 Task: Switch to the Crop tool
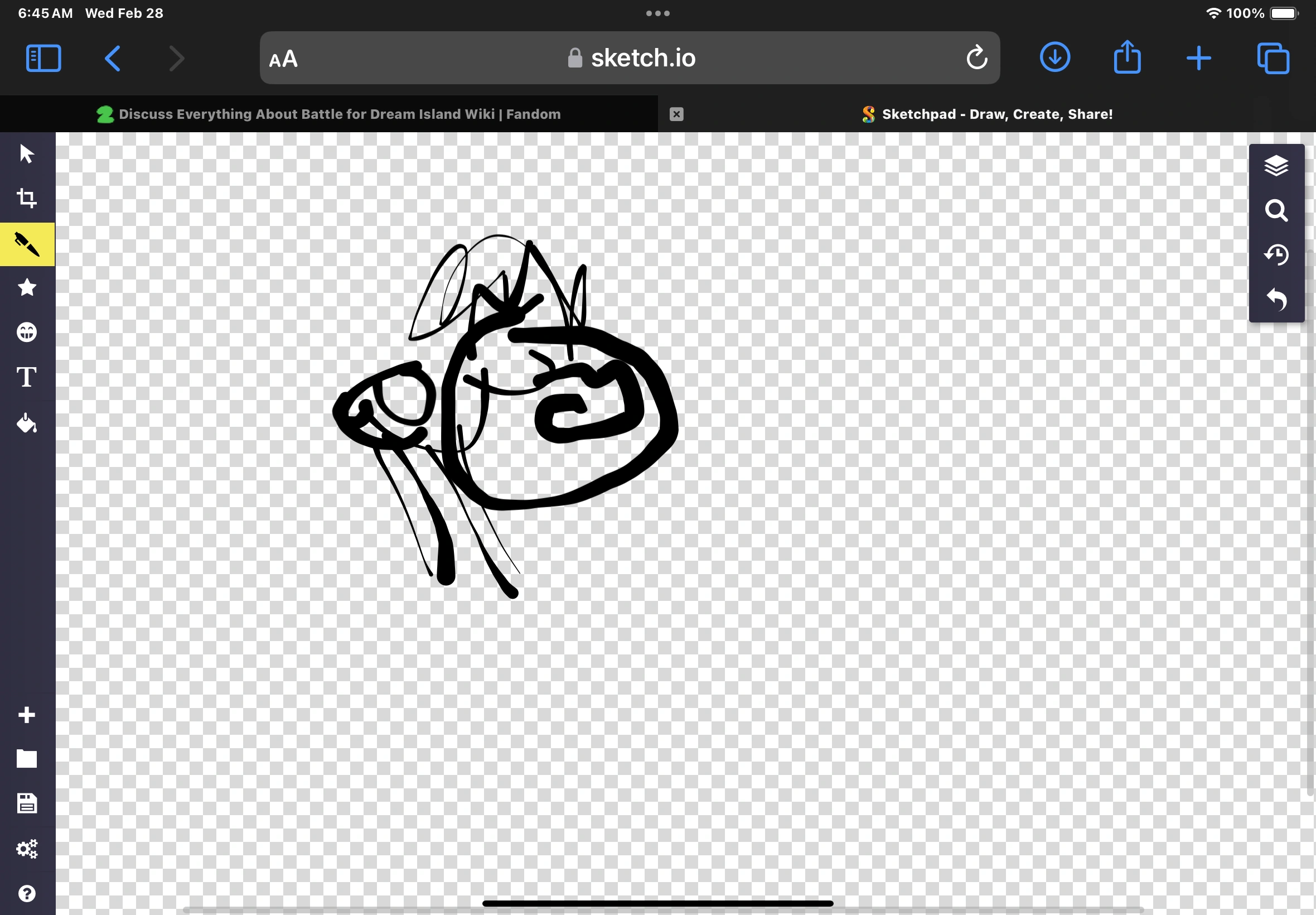tap(27, 198)
